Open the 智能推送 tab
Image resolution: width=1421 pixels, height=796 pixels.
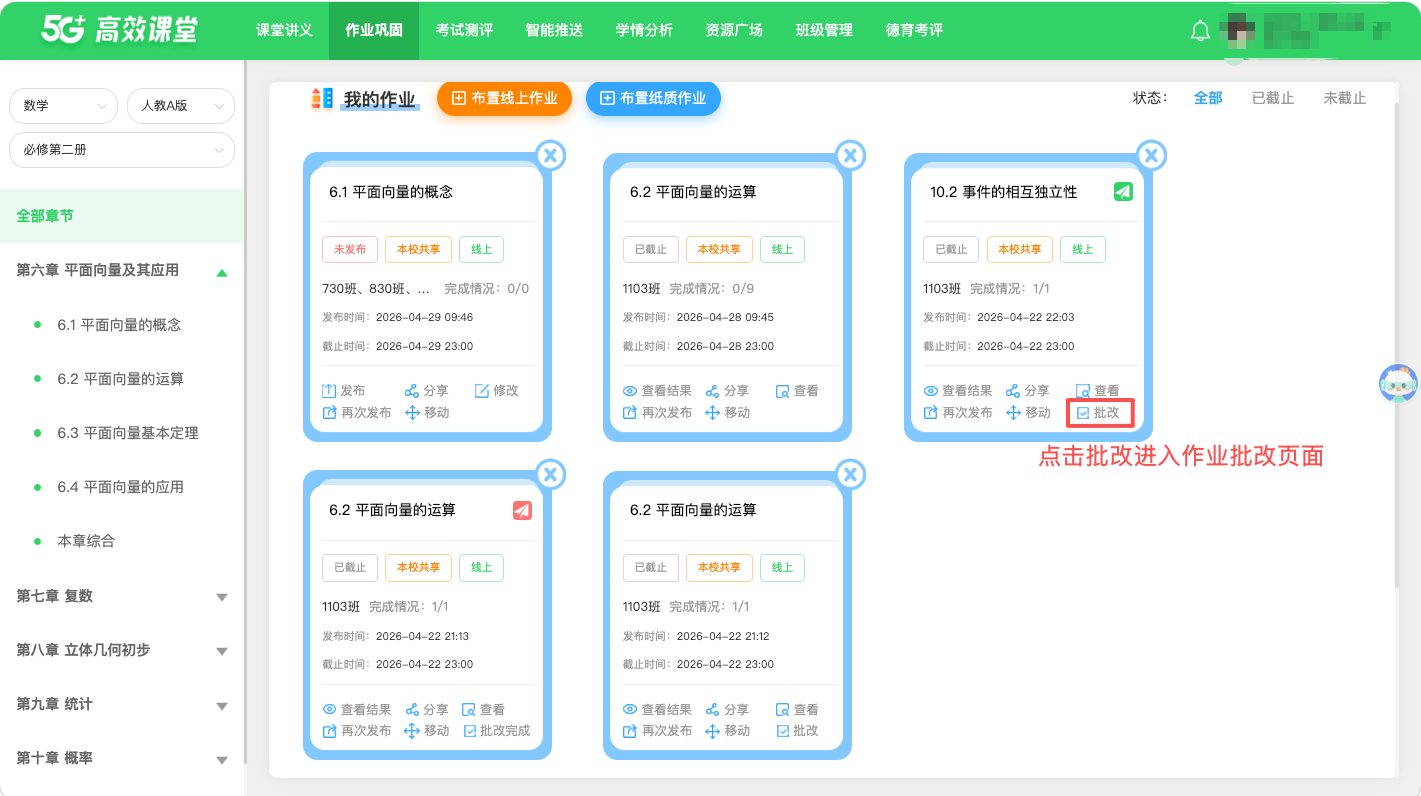[x=554, y=30]
